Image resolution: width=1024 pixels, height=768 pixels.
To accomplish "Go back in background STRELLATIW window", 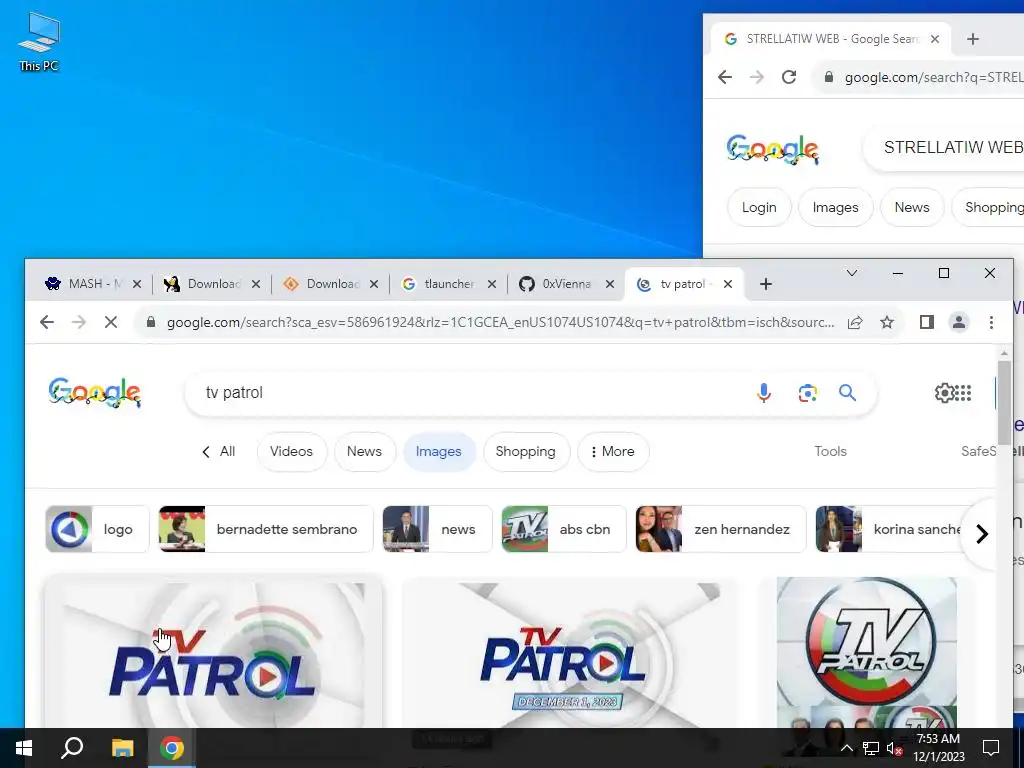I will coord(725,77).
